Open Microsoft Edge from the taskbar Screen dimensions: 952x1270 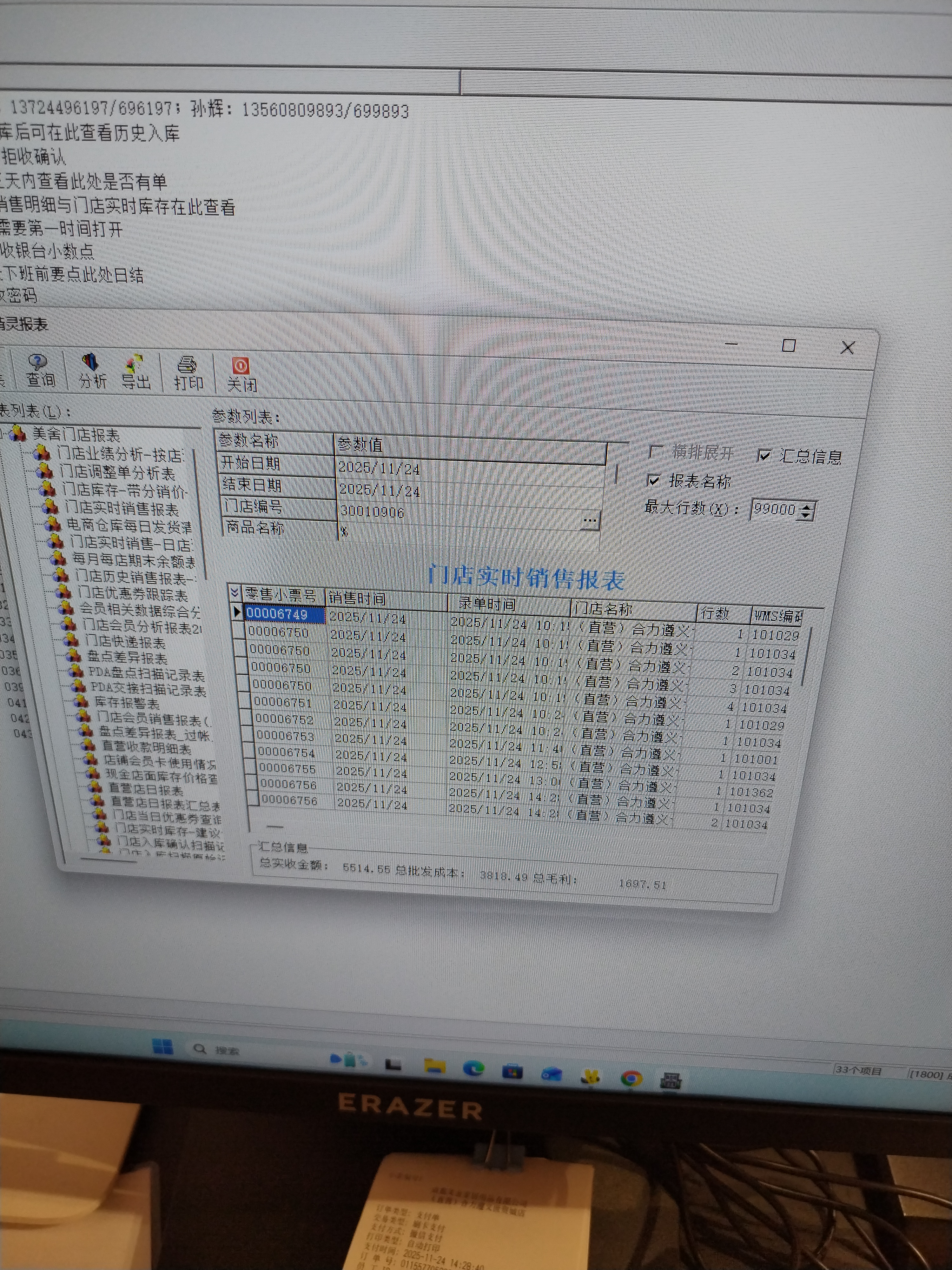click(x=474, y=1068)
